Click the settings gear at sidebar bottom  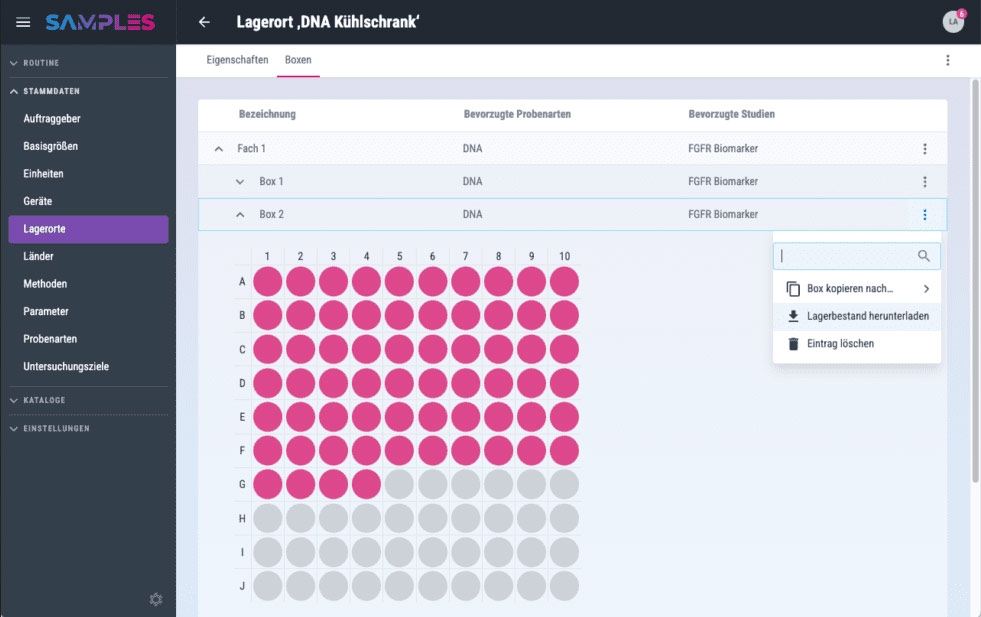[156, 599]
